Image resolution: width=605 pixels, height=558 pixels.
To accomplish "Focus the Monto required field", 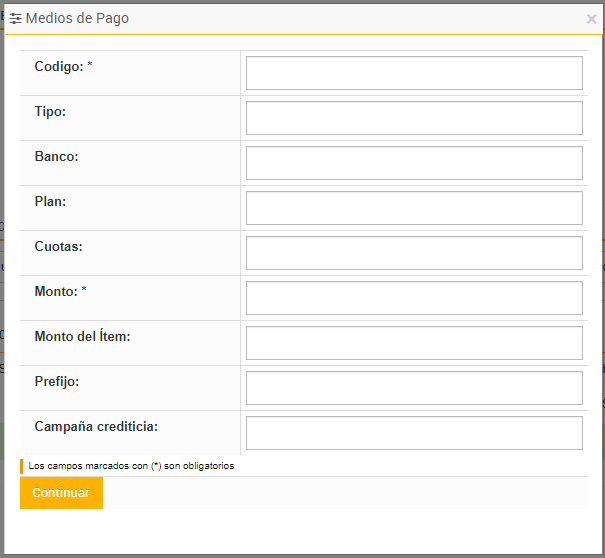I will pos(414,298).
